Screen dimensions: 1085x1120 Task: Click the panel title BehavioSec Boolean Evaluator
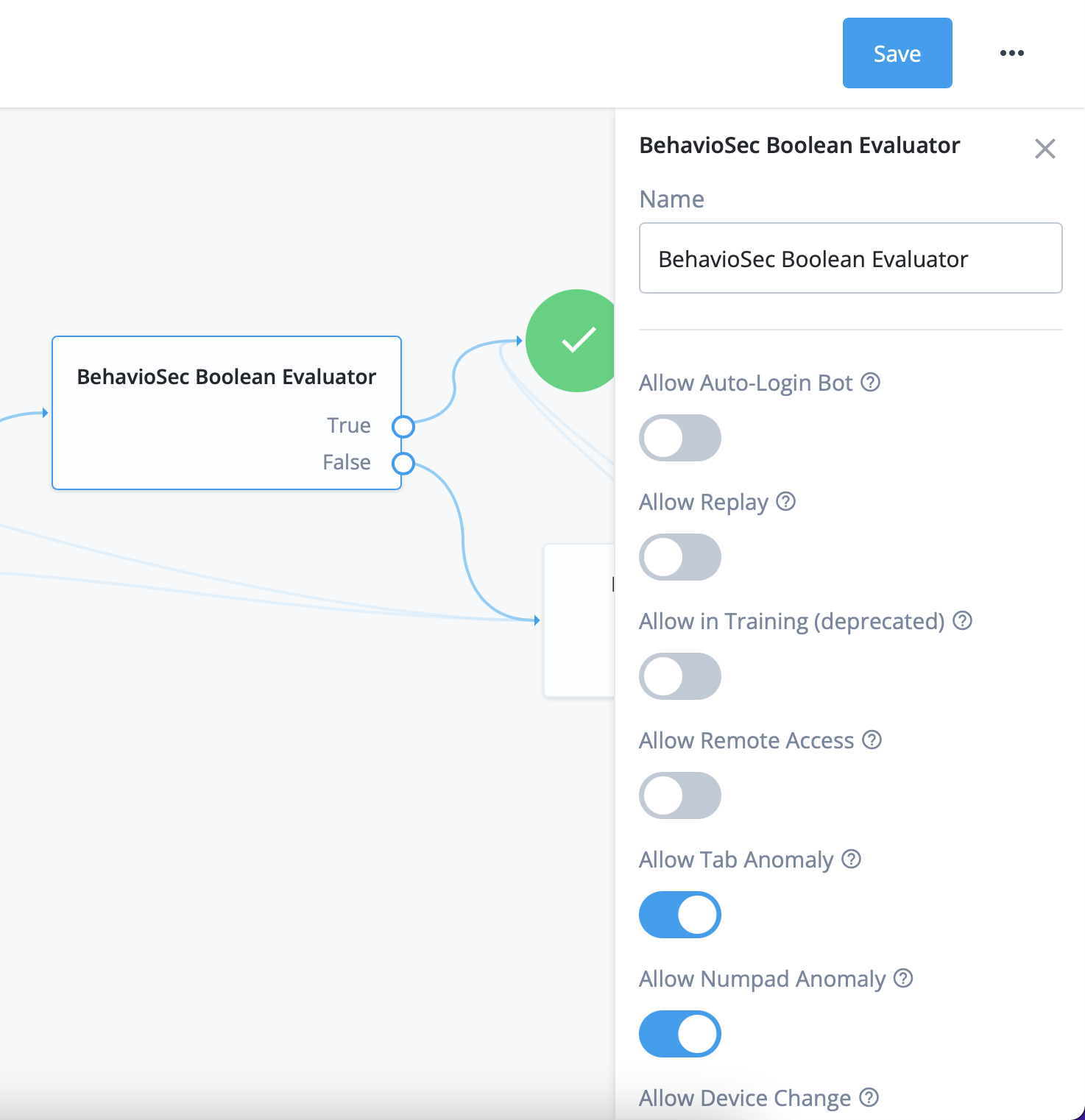pyautogui.click(x=799, y=146)
